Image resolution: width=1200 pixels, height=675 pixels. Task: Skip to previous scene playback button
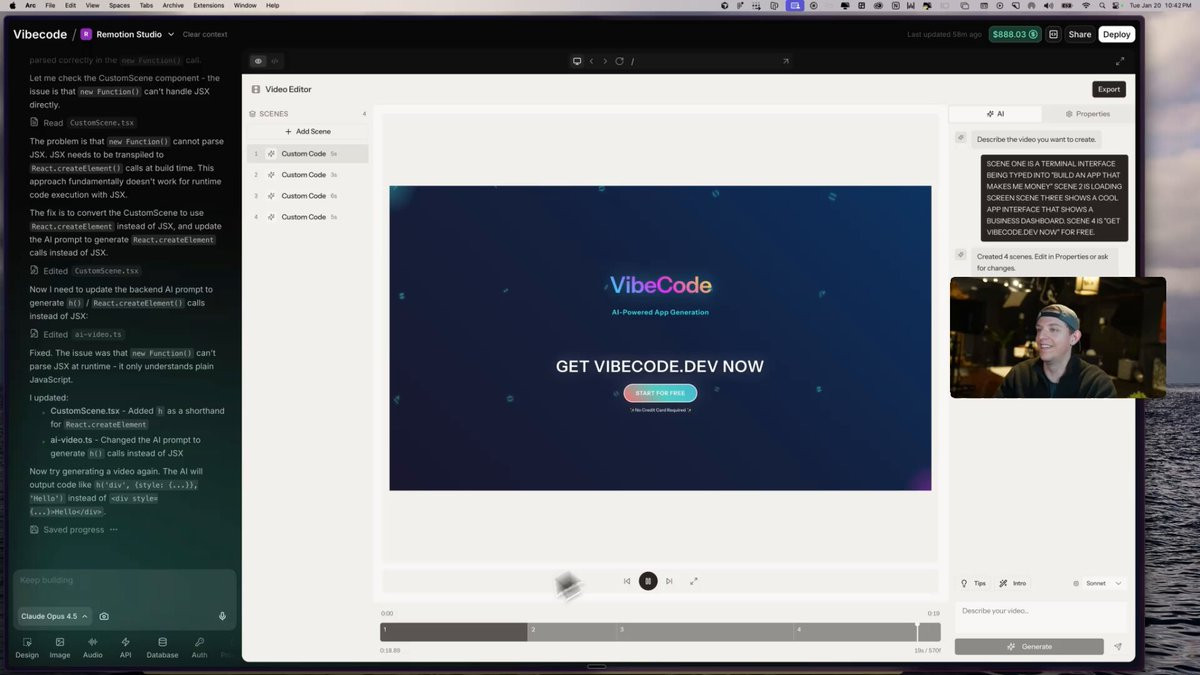coord(627,581)
